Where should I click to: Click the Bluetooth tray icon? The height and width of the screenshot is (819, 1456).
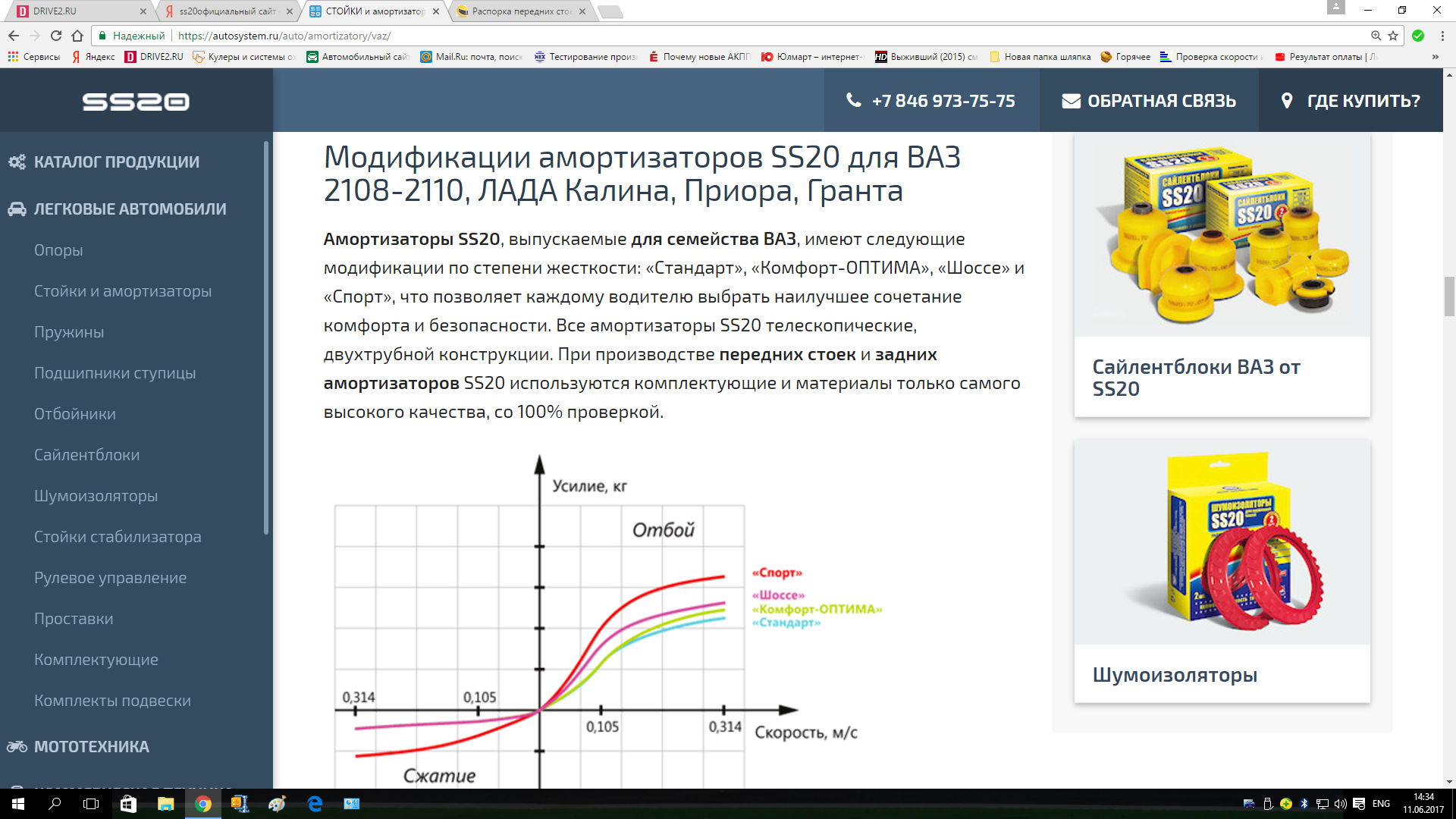pyautogui.click(x=1304, y=804)
